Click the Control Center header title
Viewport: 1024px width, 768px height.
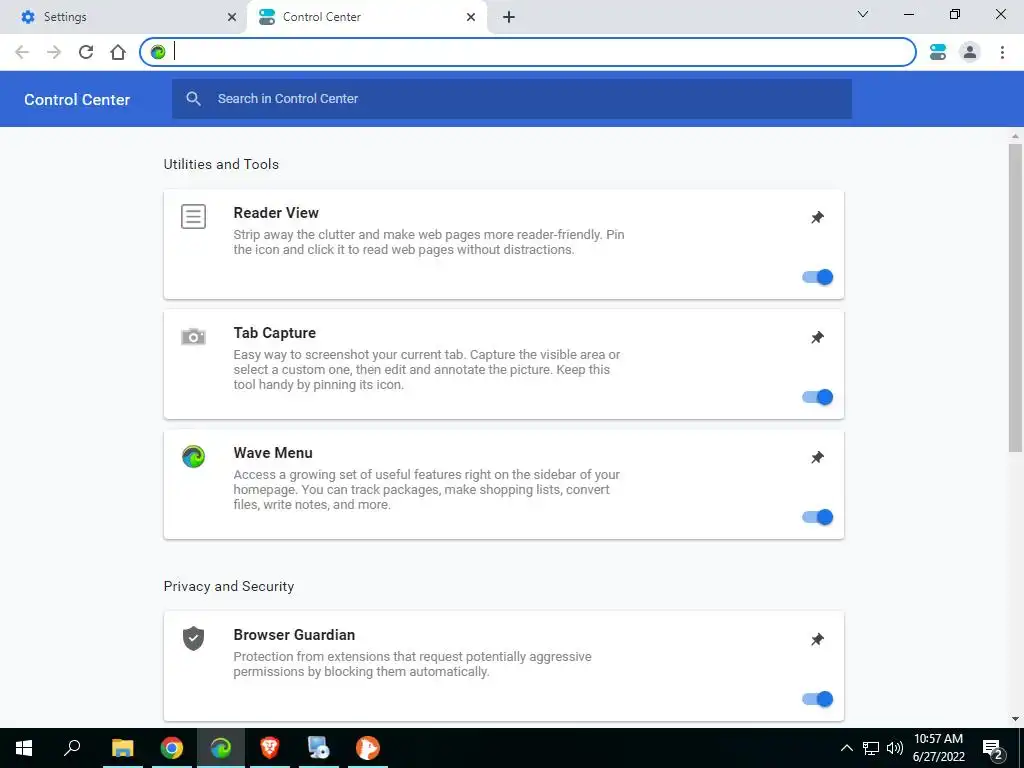[77, 99]
